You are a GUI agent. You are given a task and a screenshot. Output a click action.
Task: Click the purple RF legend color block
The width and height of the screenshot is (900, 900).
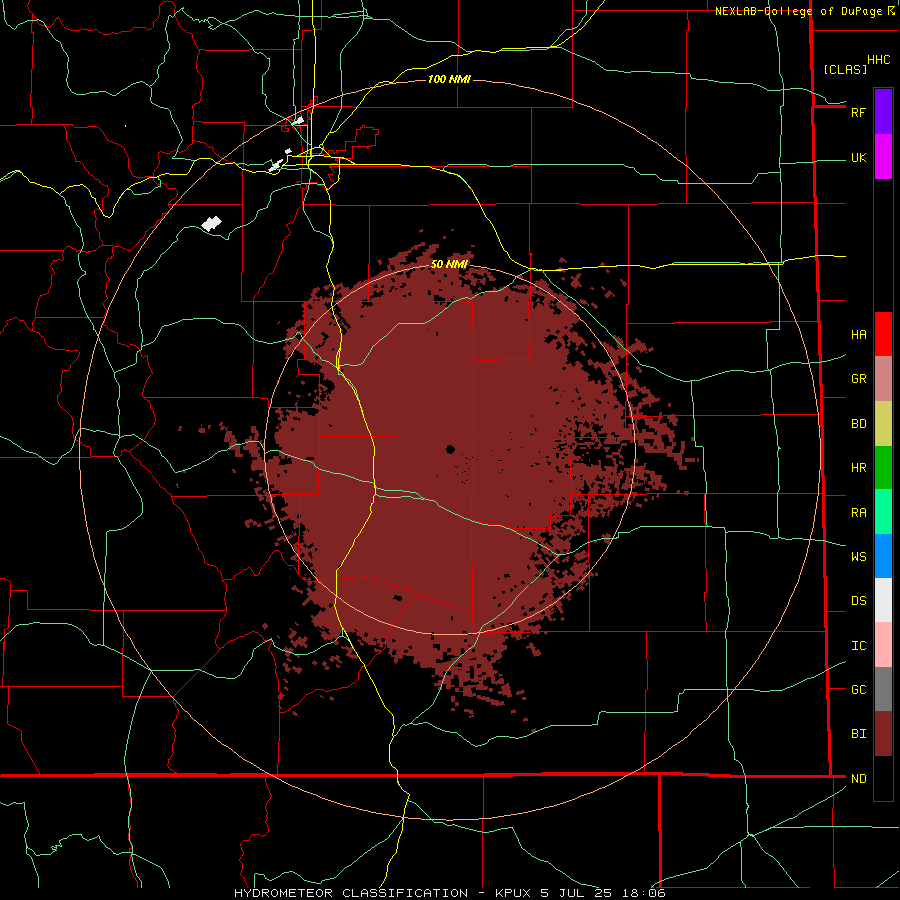[883, 112]
